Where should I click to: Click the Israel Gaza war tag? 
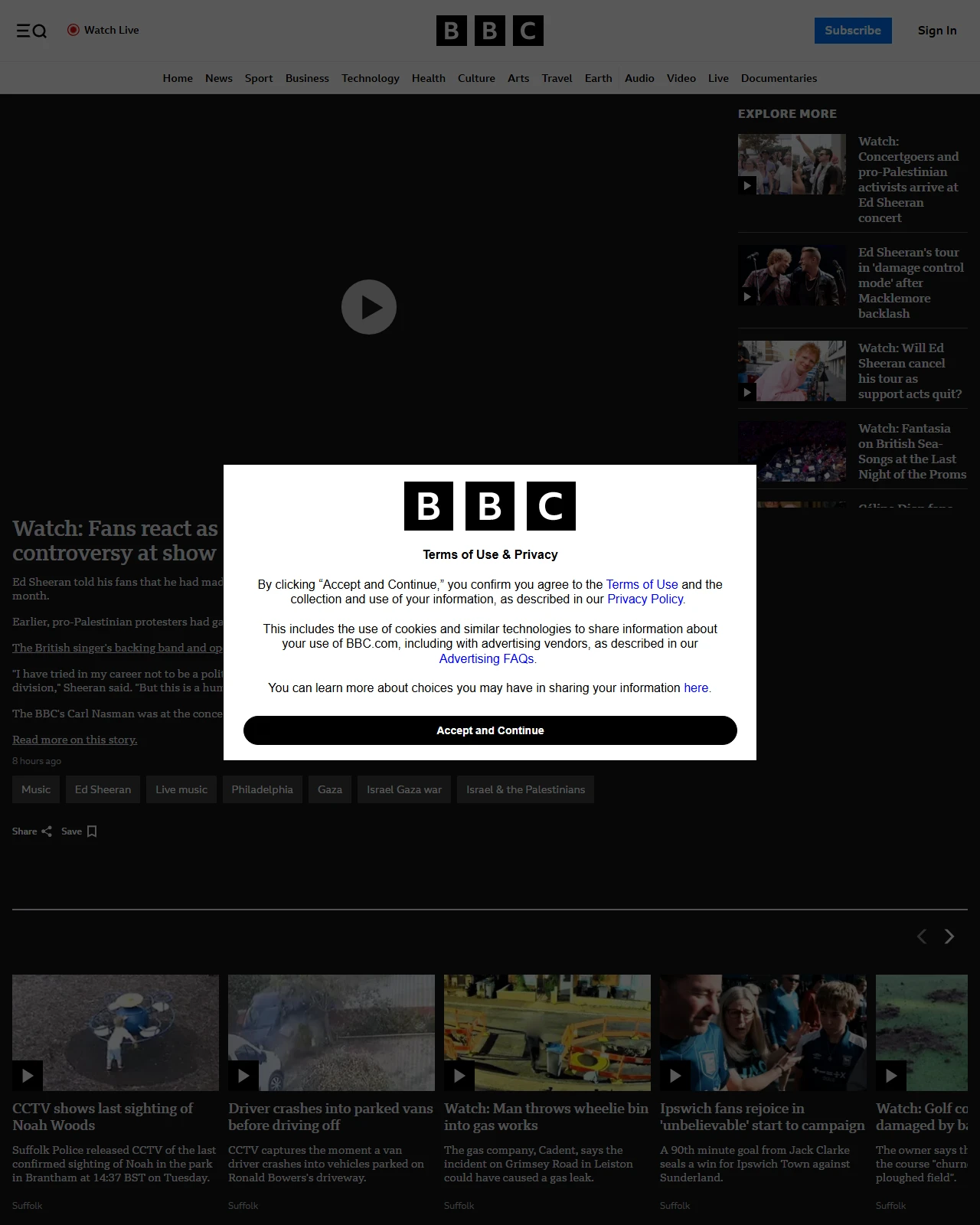(404, 789)
